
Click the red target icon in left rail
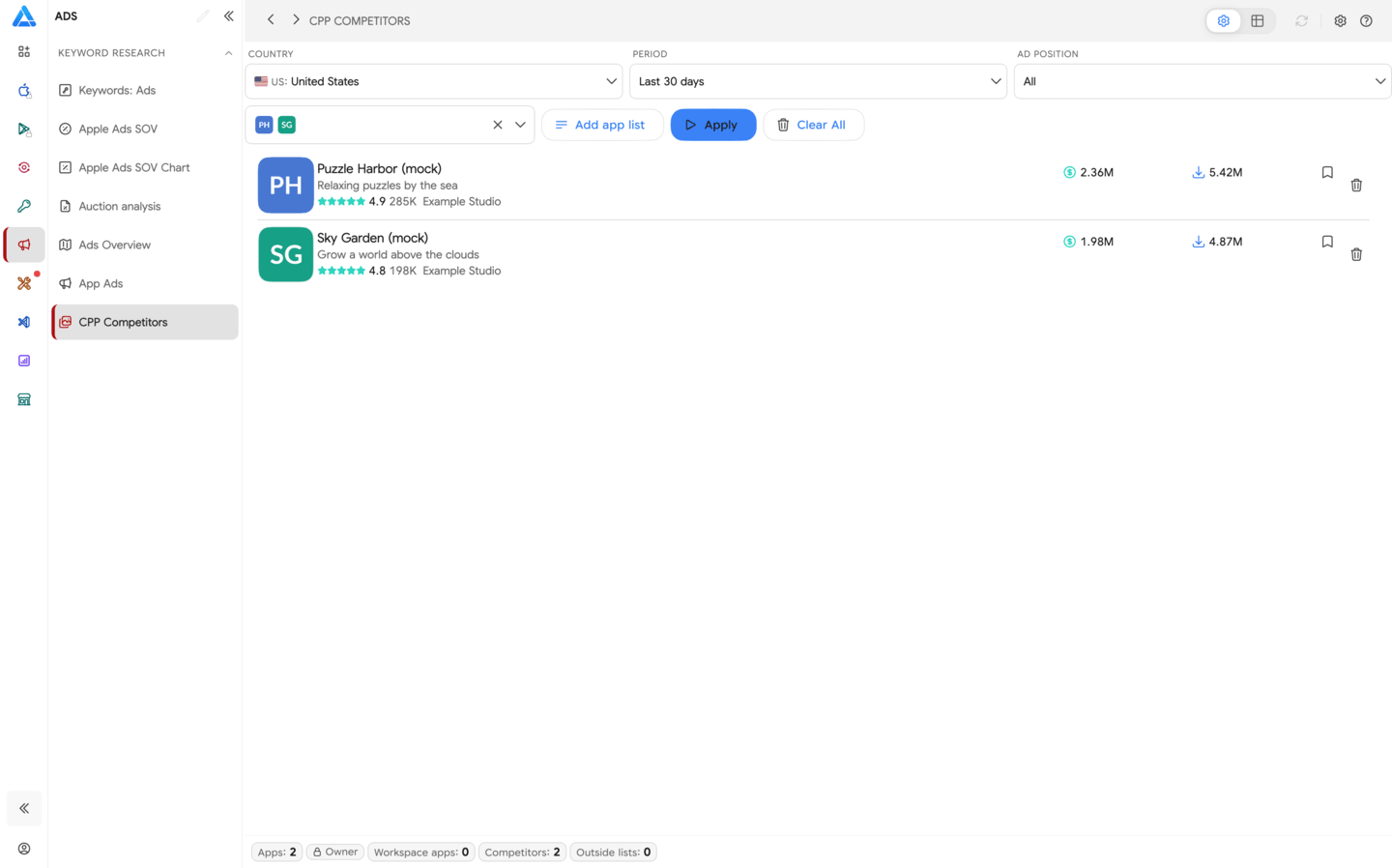pyautogui.click(x=24, y=167)
